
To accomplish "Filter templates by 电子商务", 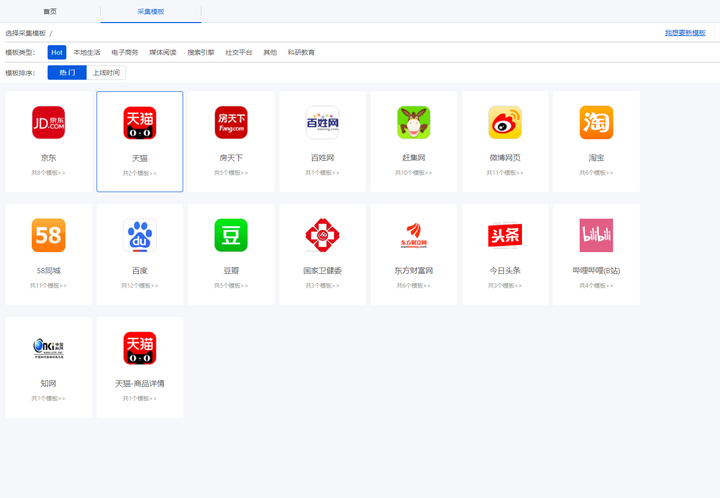I will coord(125,52).
